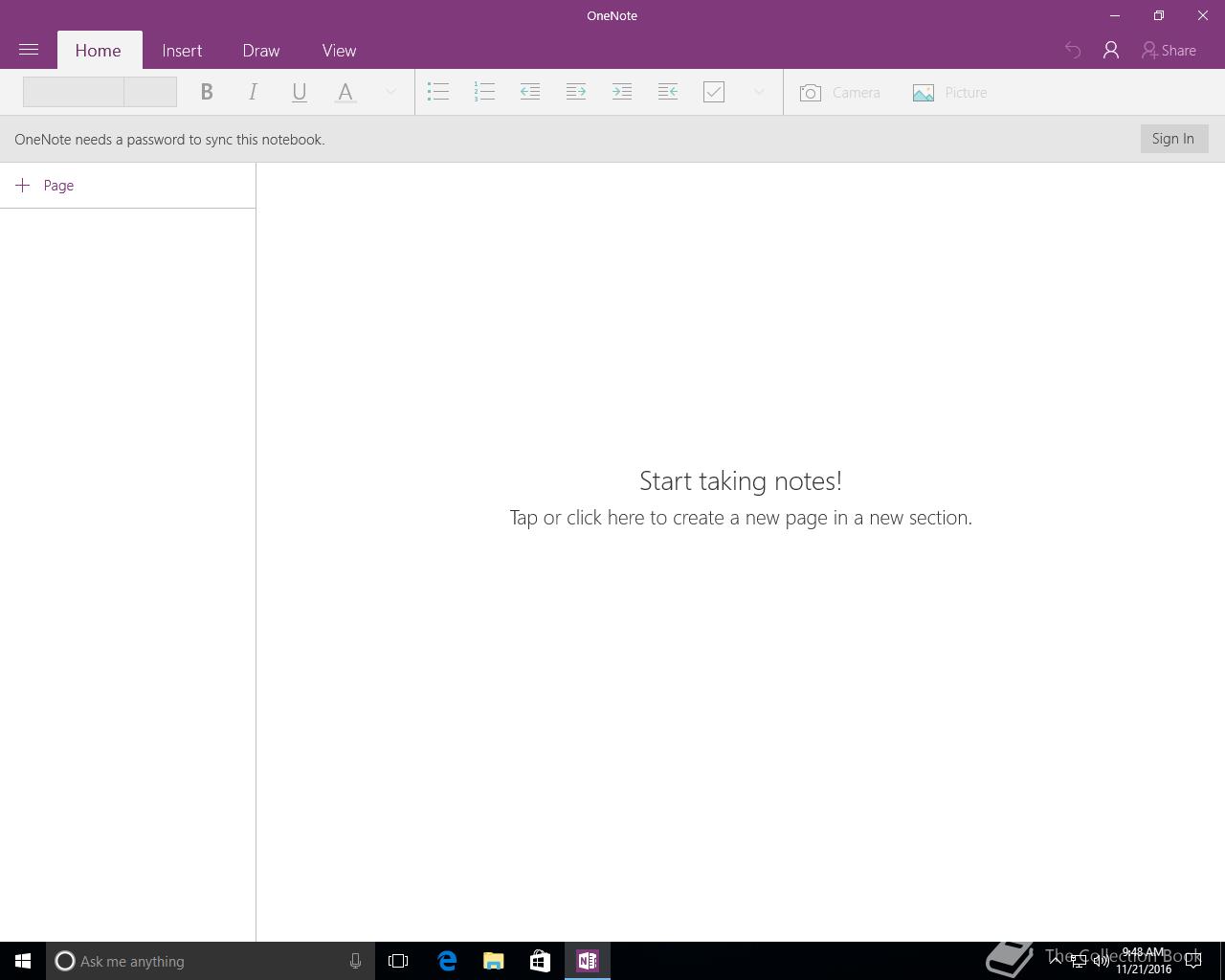
Task: Open the hamburger navigation menu
Action: [29, 50]
